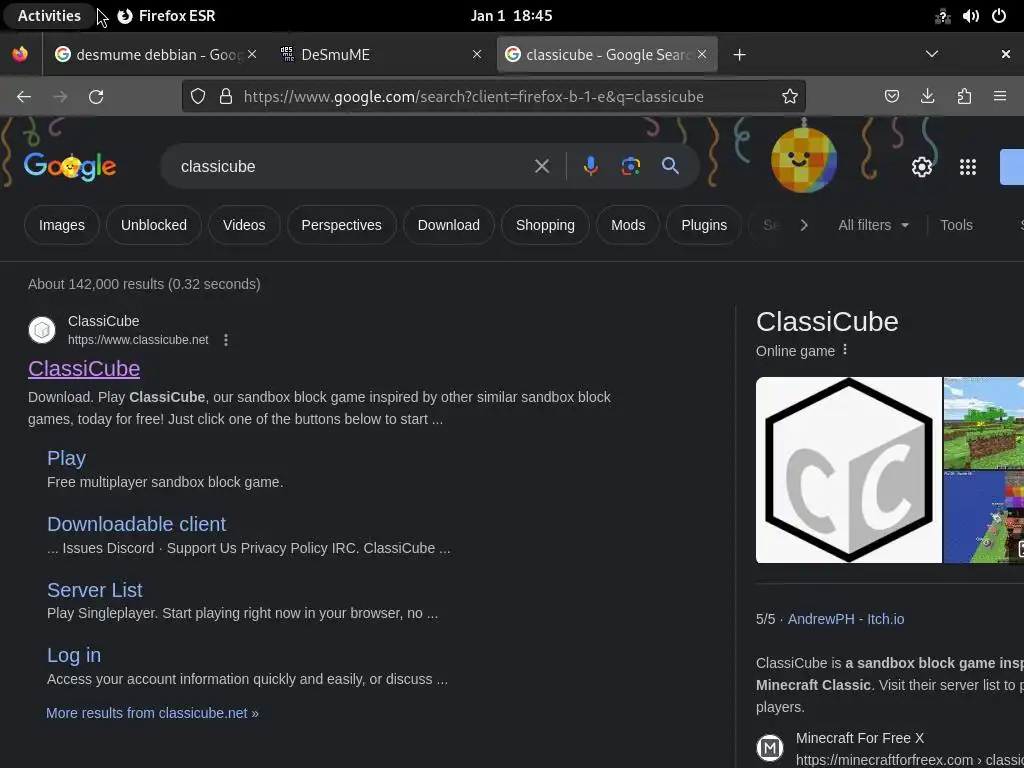Open the shield tracking protection icon
Screen dimensions: 1024x768
(x=198, y=97)
